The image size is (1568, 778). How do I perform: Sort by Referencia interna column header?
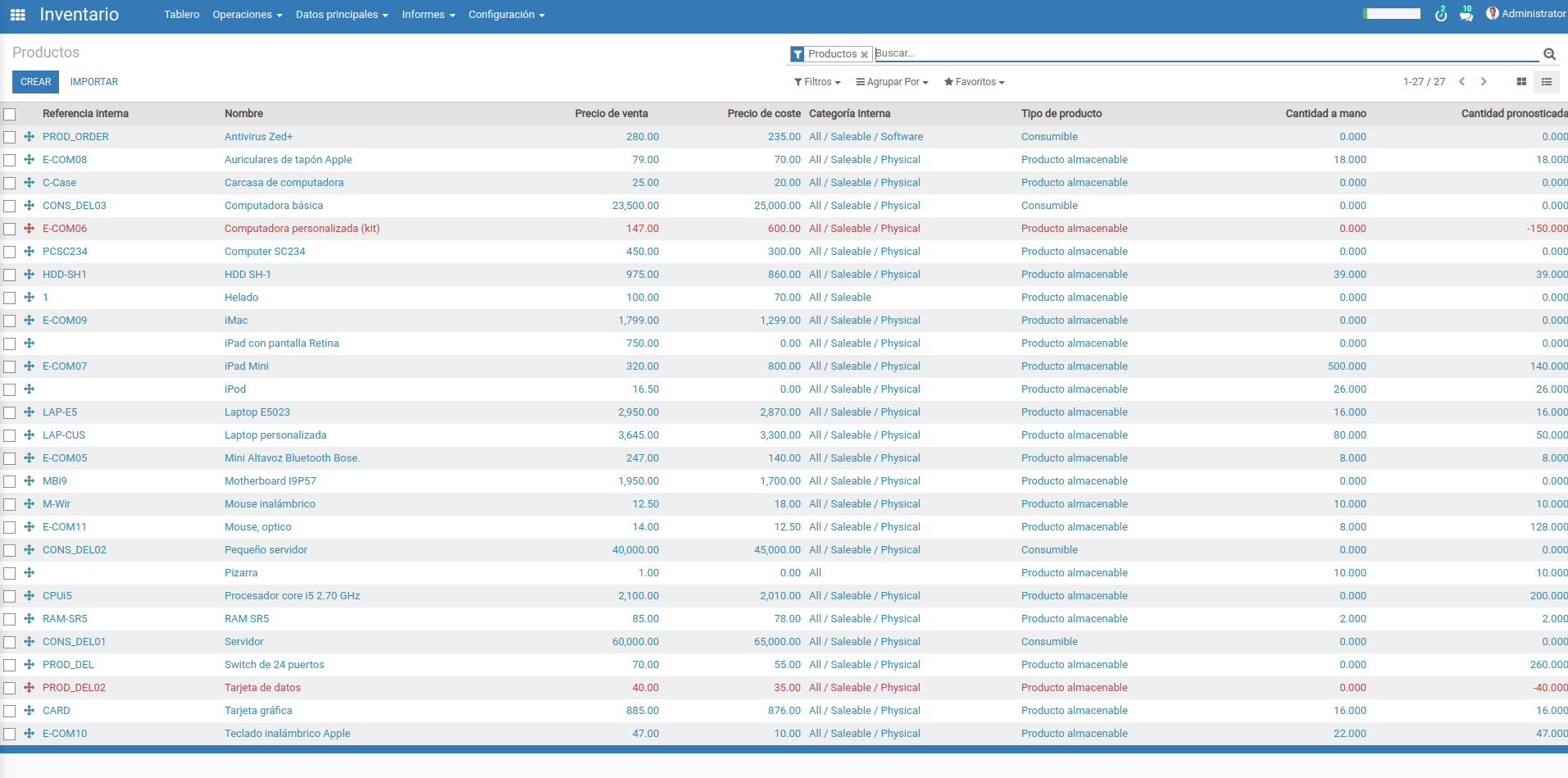pos(85,114)
